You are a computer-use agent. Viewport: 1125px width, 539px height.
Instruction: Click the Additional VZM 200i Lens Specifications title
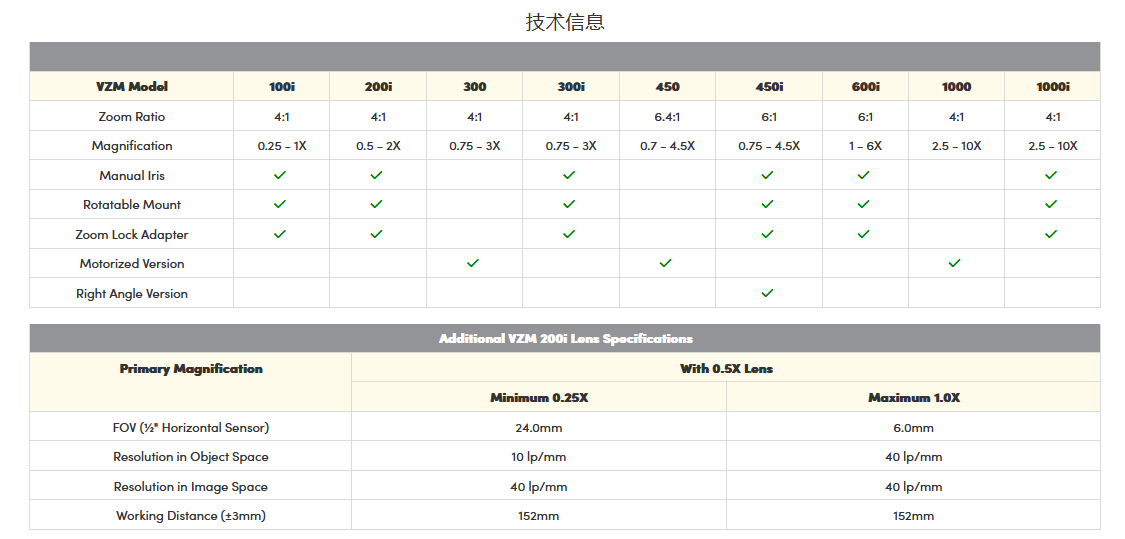pos(565,339)
